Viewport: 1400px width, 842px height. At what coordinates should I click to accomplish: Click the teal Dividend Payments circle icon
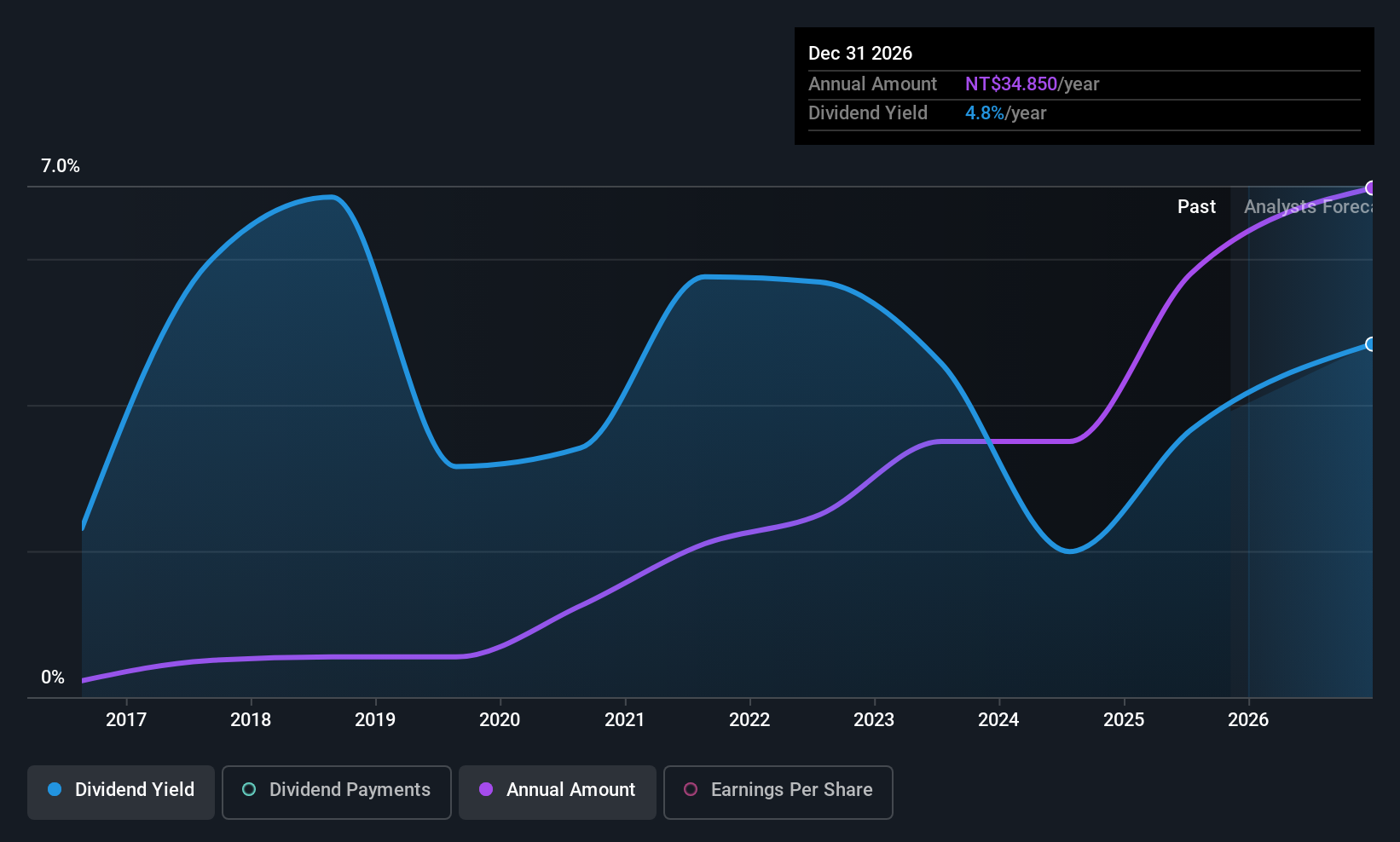[x=248, y=790]
